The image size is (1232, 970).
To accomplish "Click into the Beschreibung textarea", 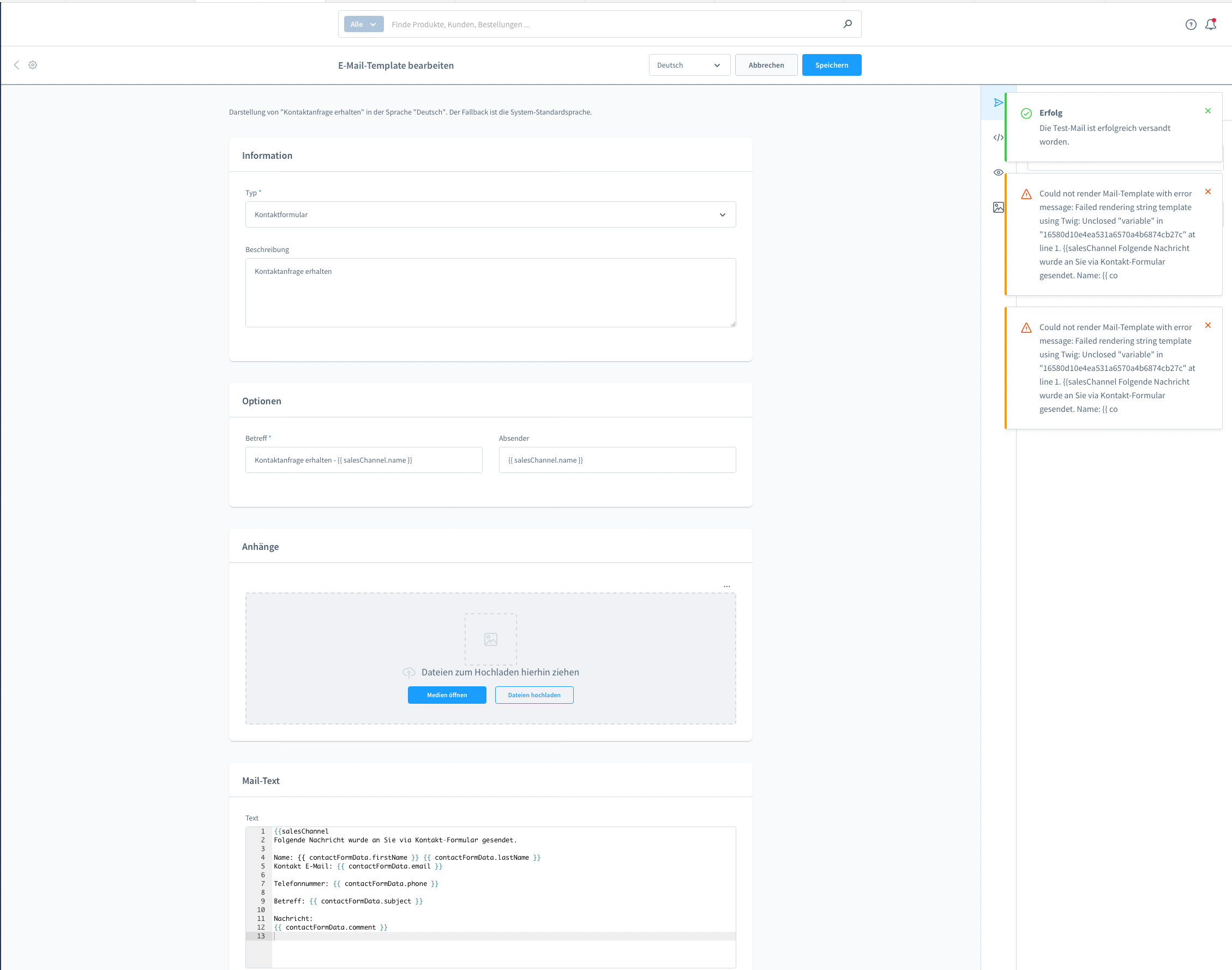I will click(x=490, y=292).
